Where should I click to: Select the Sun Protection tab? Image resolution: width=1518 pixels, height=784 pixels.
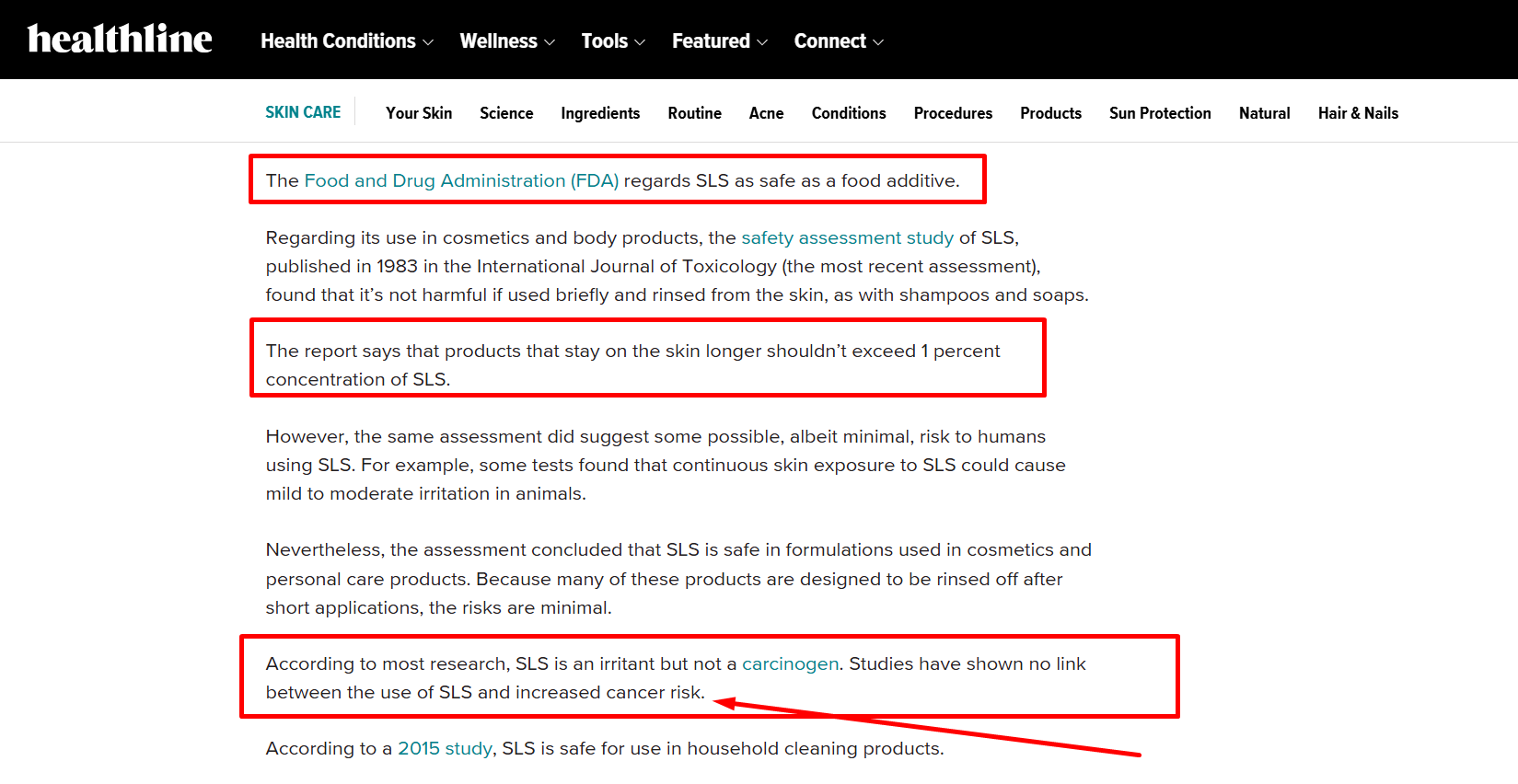tap(1160, 113)
